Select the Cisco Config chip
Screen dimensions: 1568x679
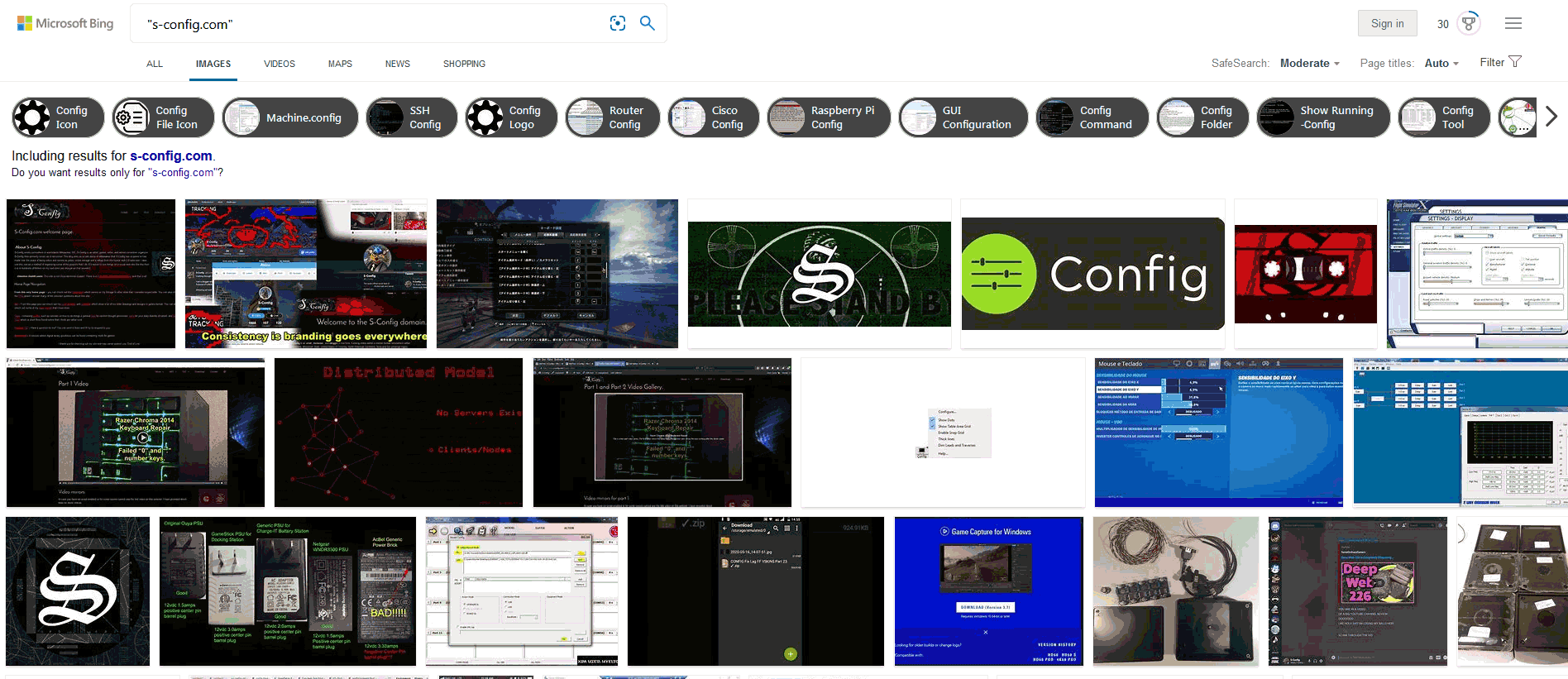click(x=714, y=117)
